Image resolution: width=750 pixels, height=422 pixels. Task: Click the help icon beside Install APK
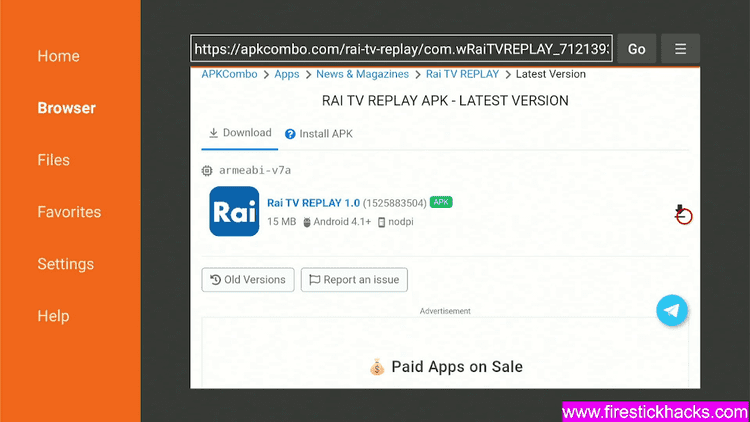tap(290, 134)
